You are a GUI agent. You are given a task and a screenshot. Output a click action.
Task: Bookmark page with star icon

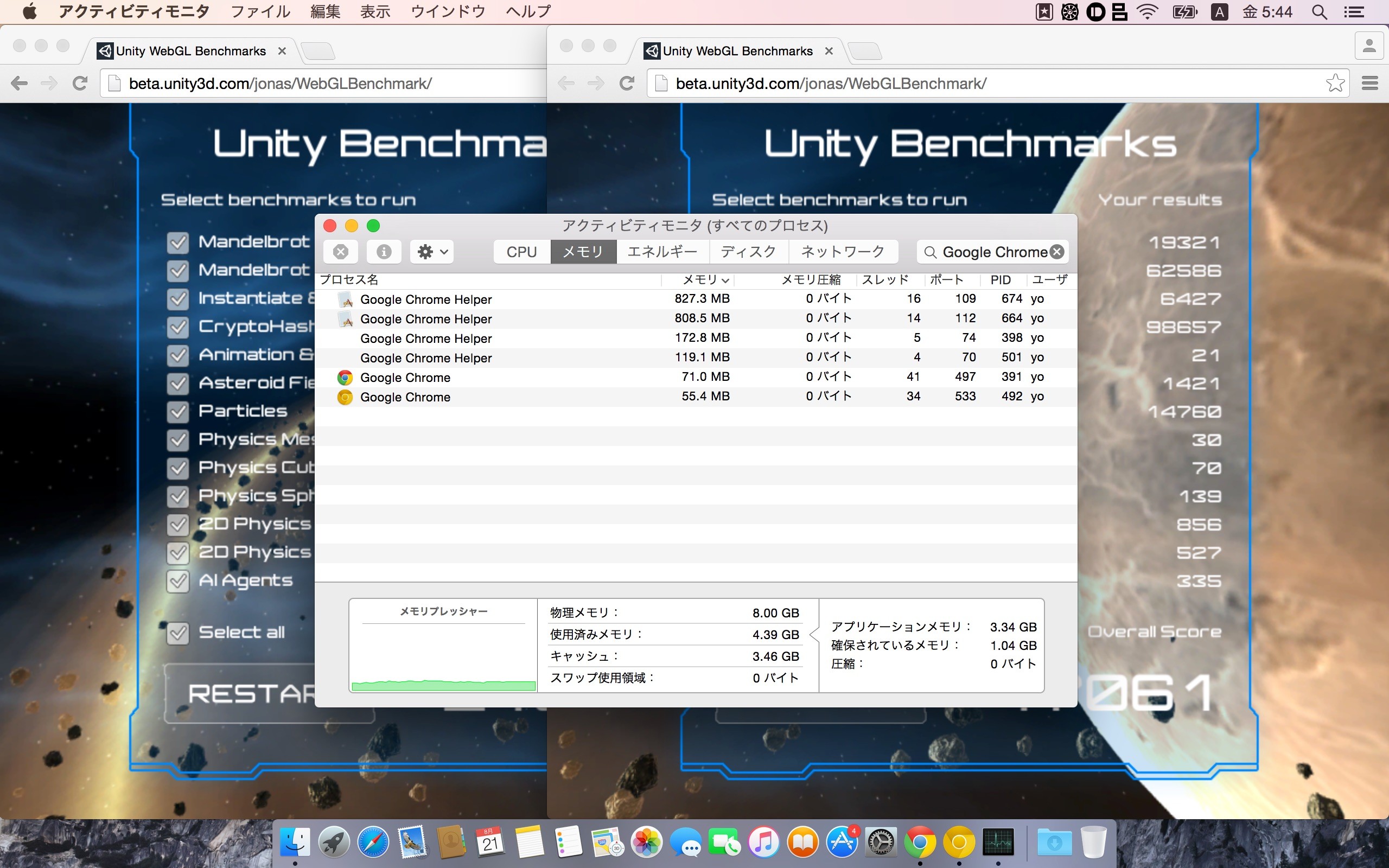pos(1335,83)
